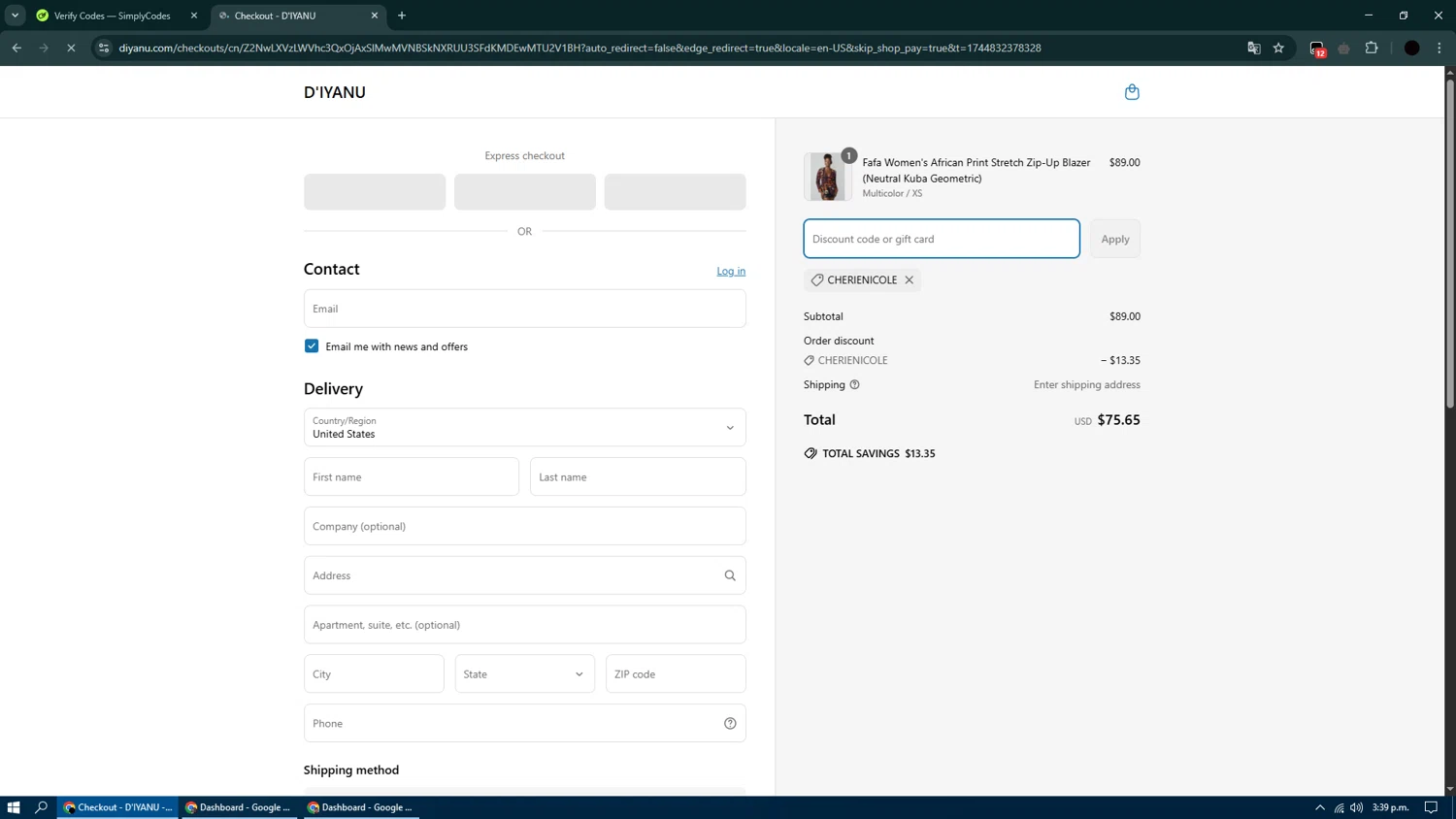Focus the Email input field
1456x819 pixels.
click(x=524, y=309)
